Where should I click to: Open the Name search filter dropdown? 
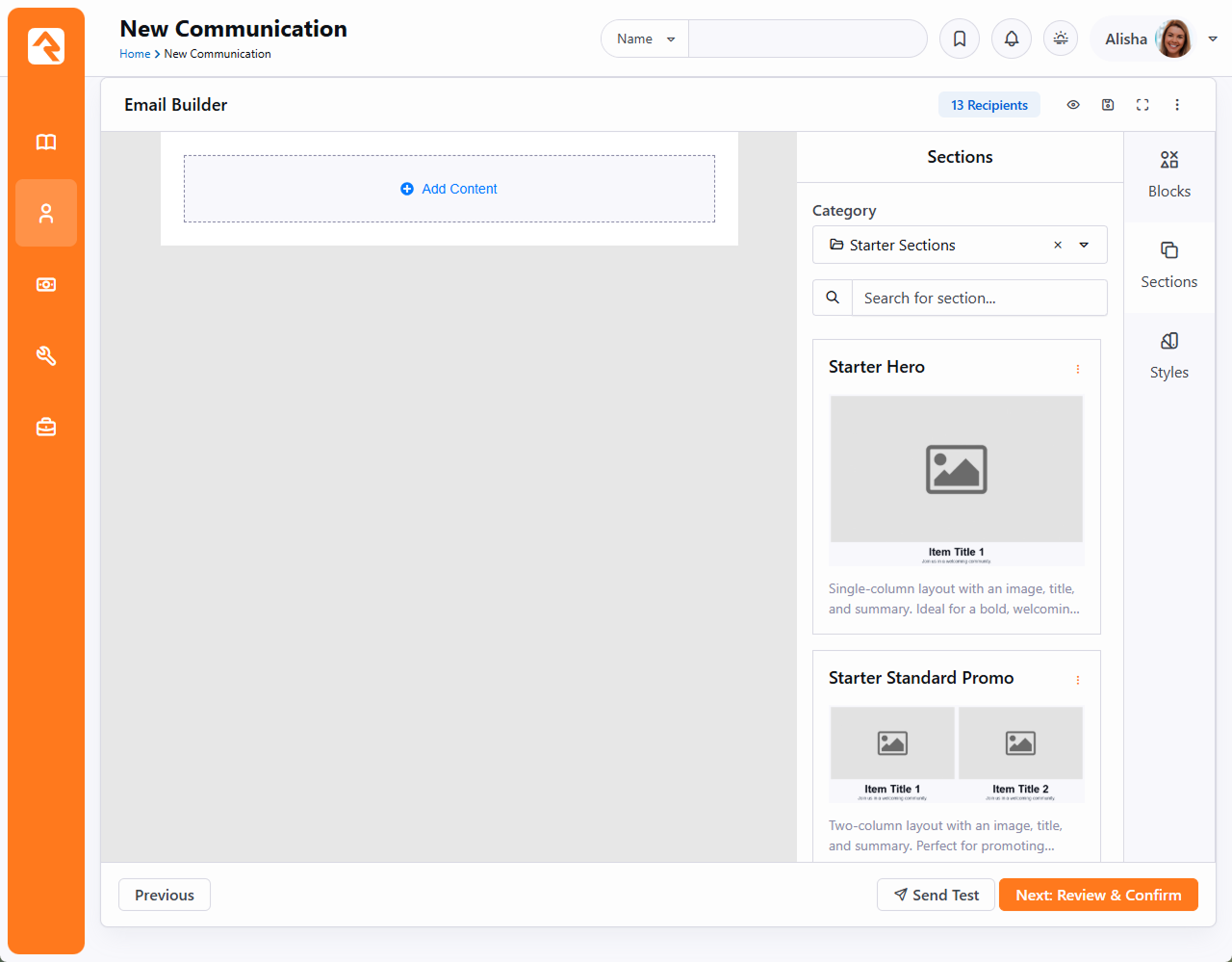[645, 39]
